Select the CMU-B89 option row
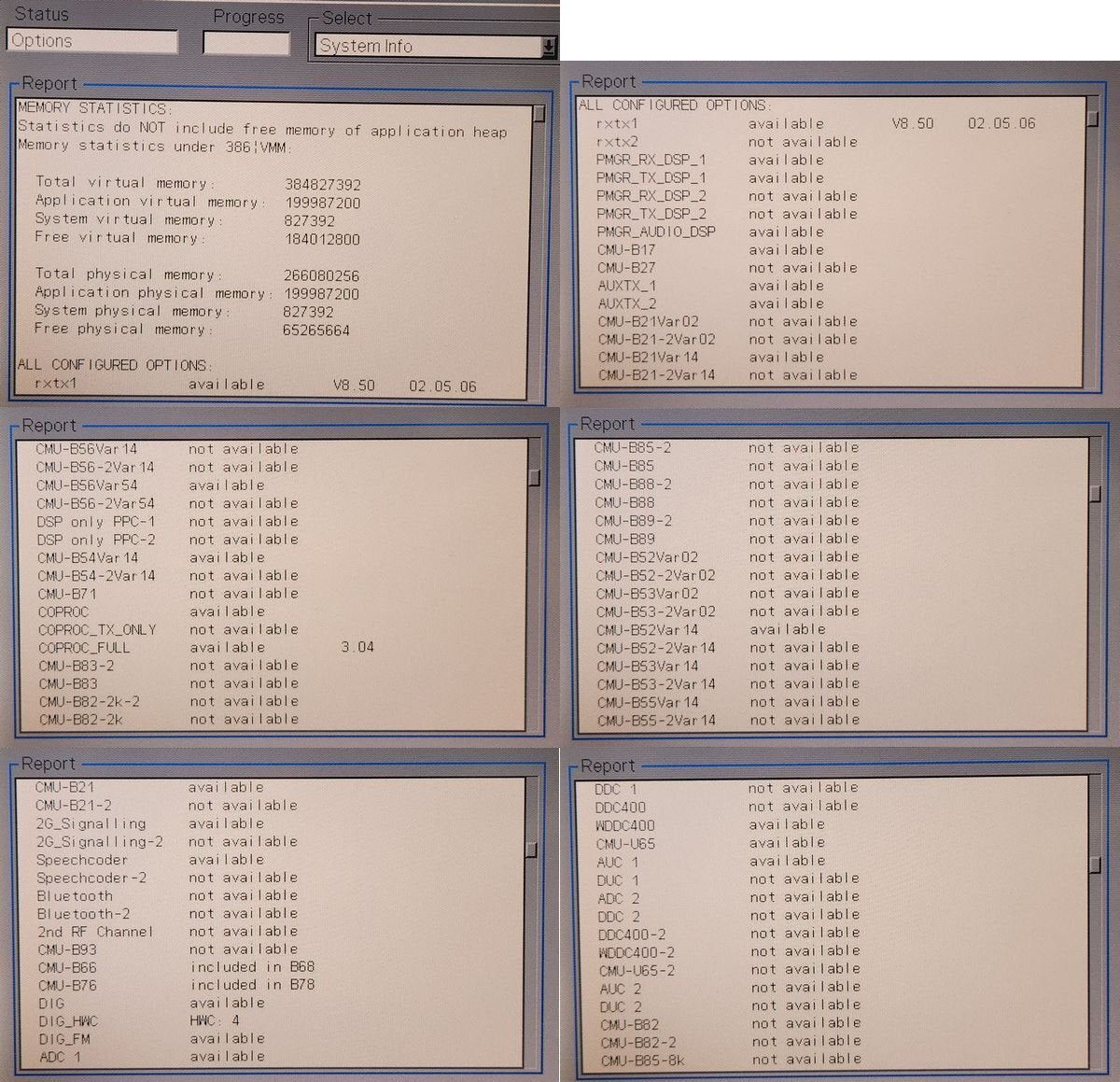This screenshot has width=1120, height=1082. tap(727, 539)
